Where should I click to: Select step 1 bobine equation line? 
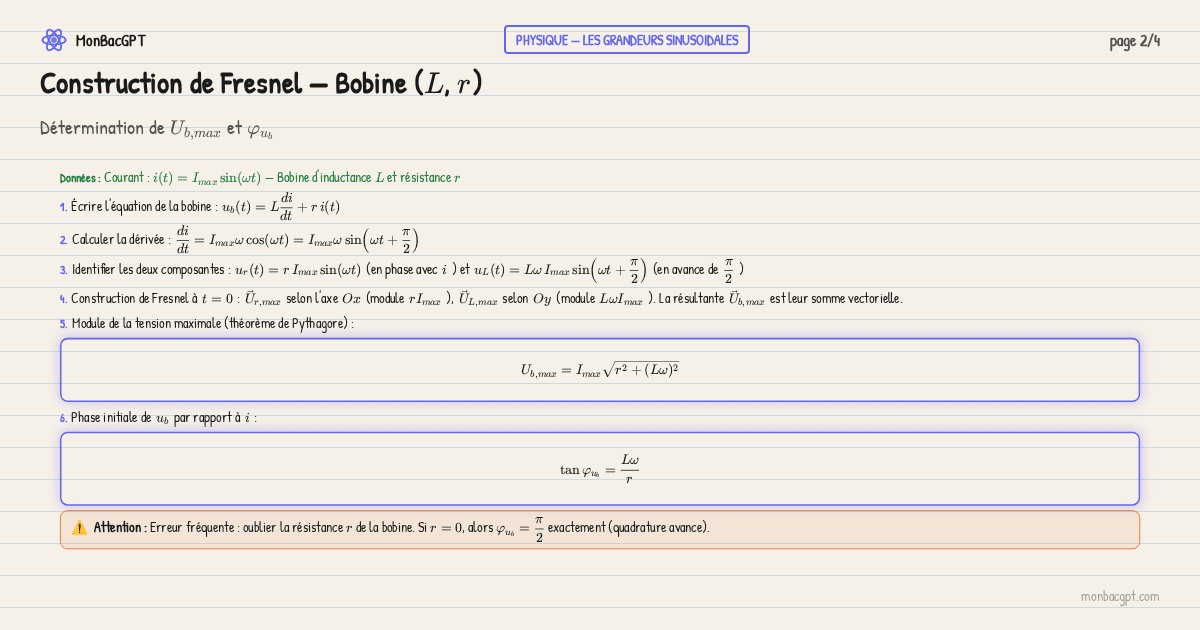click(200, 207)
